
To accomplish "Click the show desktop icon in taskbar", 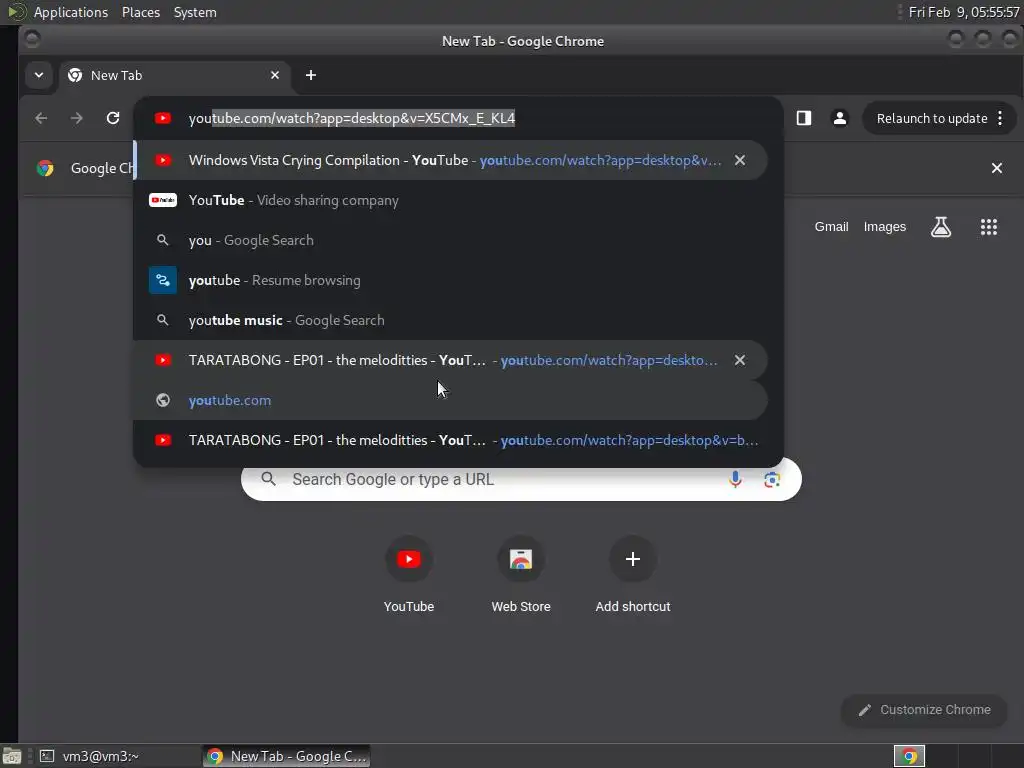I will click(x=12, y=756).
